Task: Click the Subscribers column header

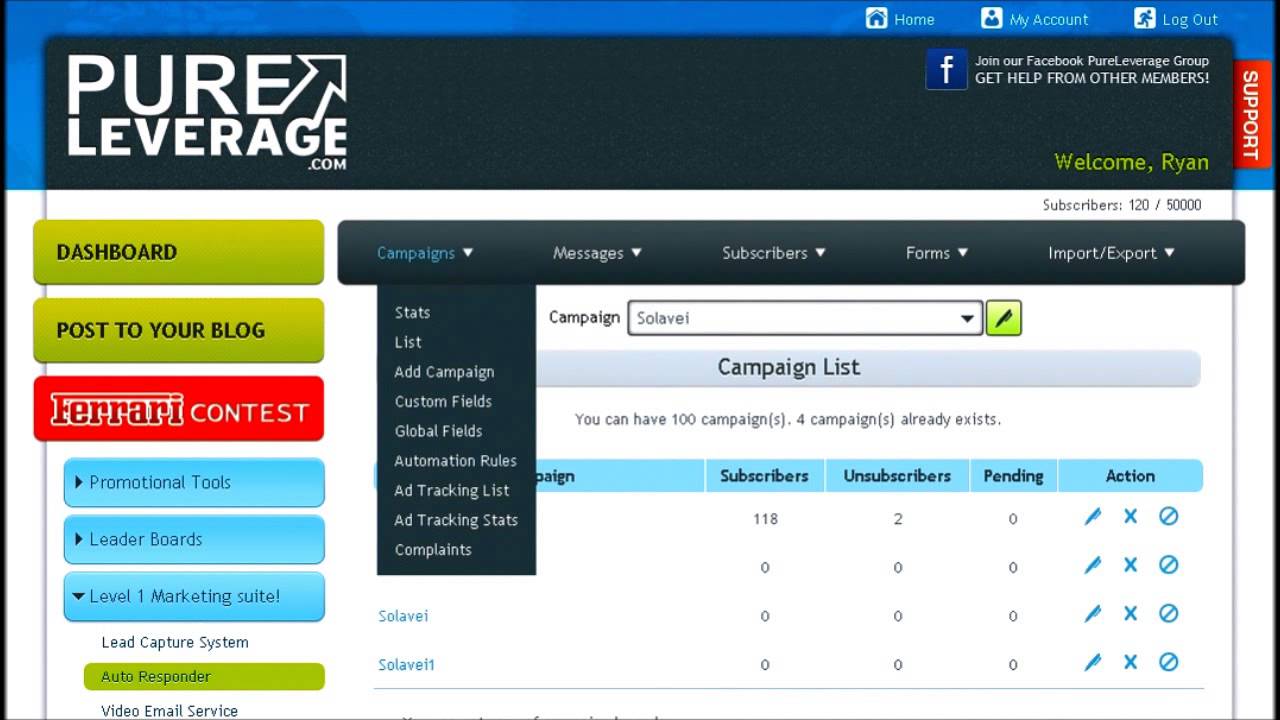Action: tap(764, 476)
